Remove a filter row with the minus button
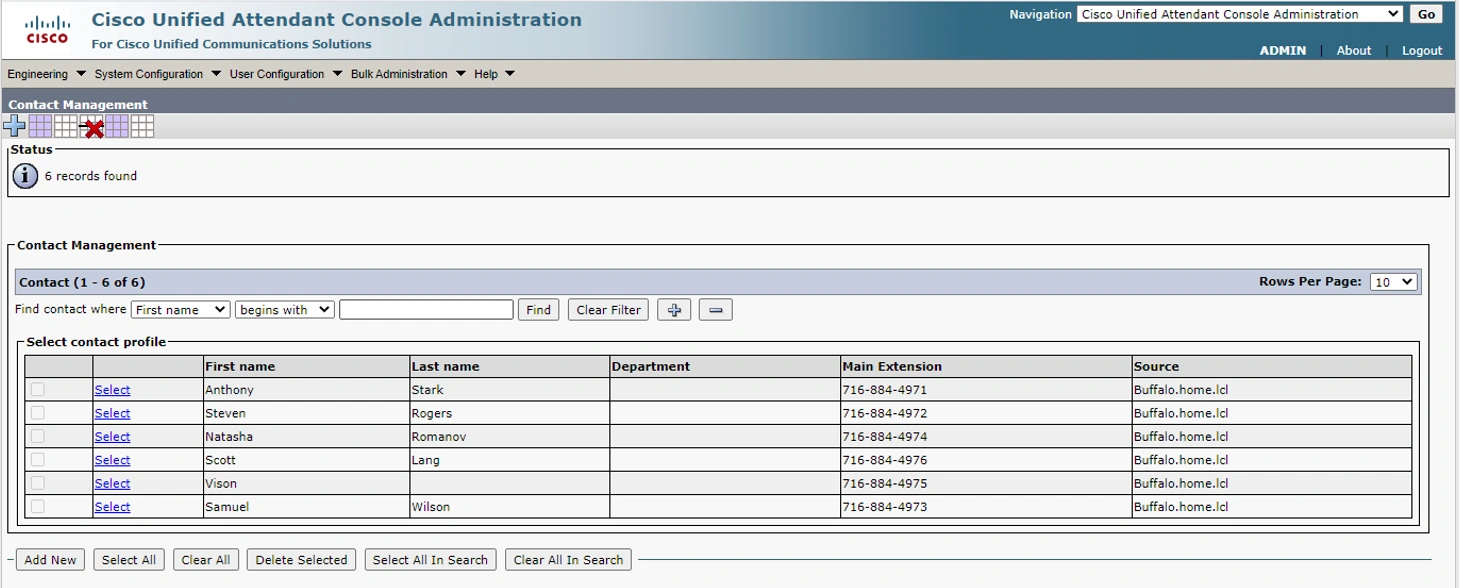Screen dimensions: 1459x588 (715, 310)
